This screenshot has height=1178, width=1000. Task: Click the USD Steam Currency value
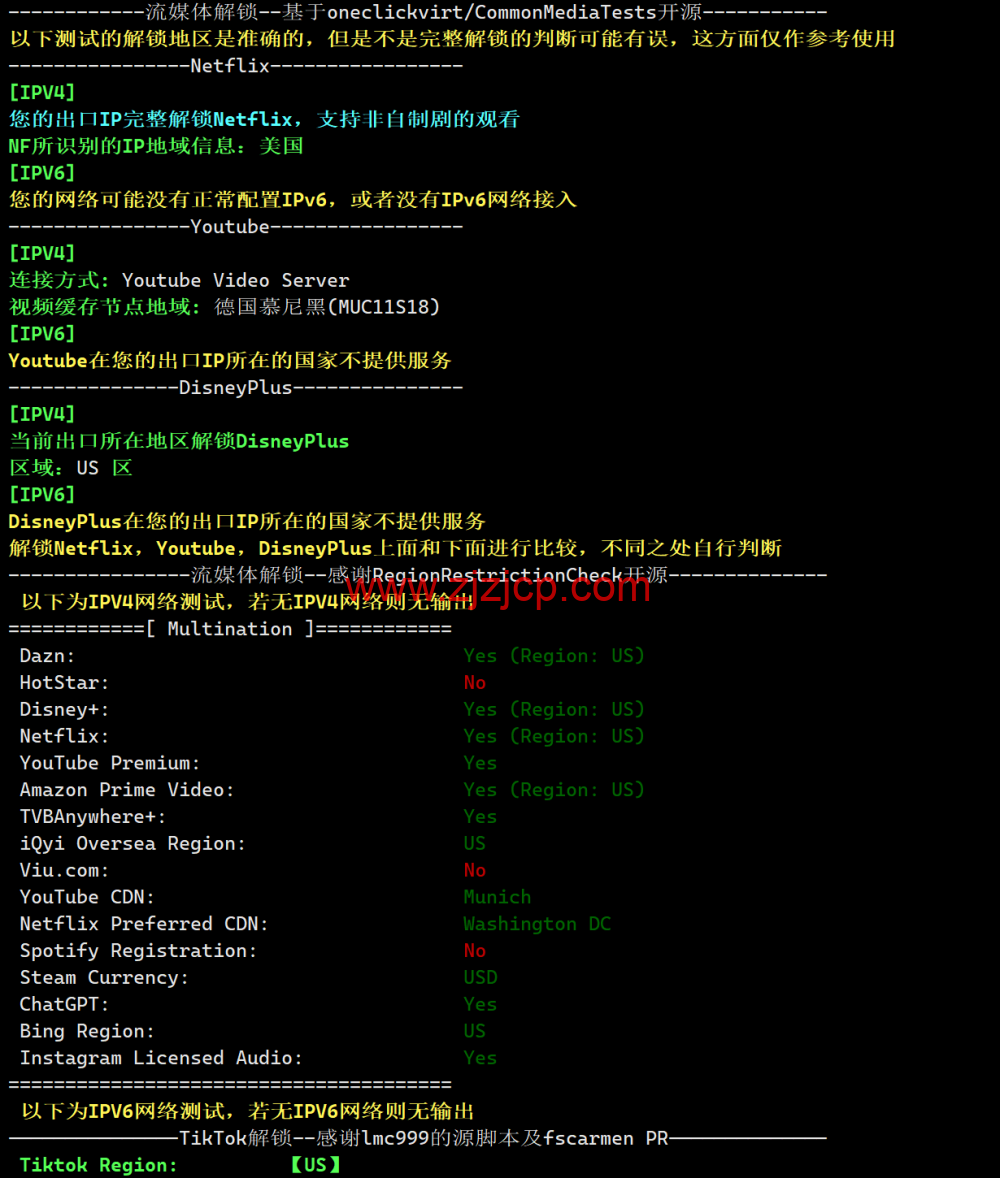pos(481,977)
